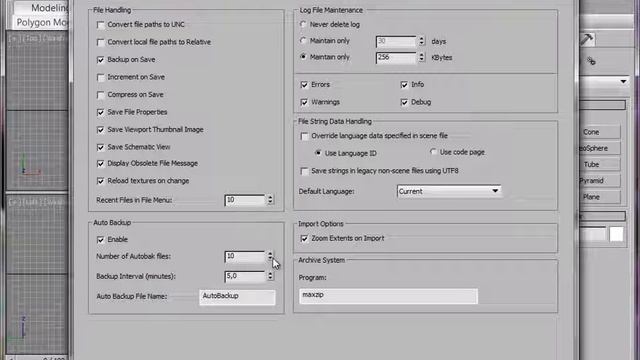640x360 pixels.
Task: Click the GeoSphere primitive button
Action: coord(600,149)
